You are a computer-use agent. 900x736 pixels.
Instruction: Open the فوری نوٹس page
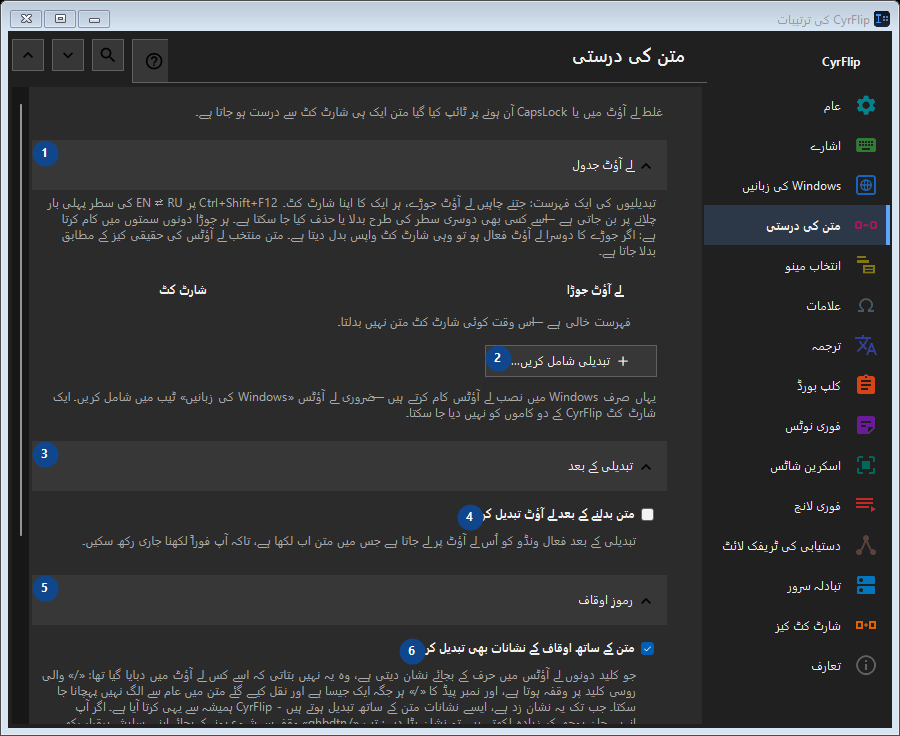(797, 425)
